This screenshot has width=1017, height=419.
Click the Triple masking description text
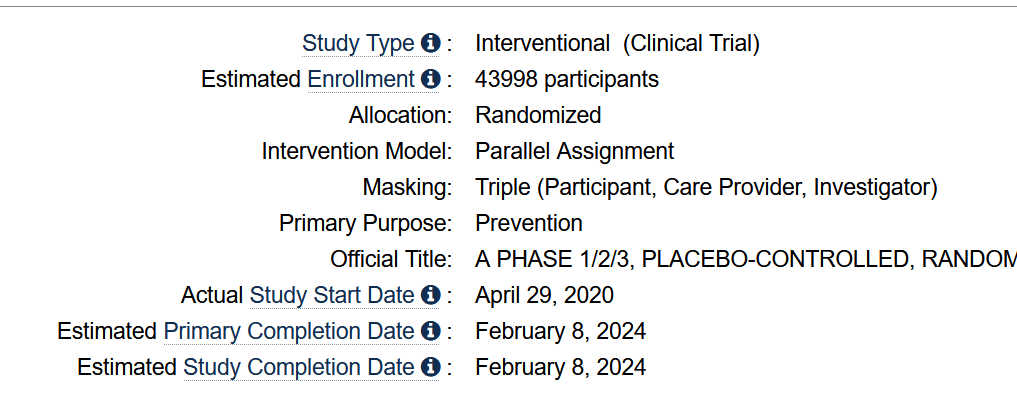(706, 187)
